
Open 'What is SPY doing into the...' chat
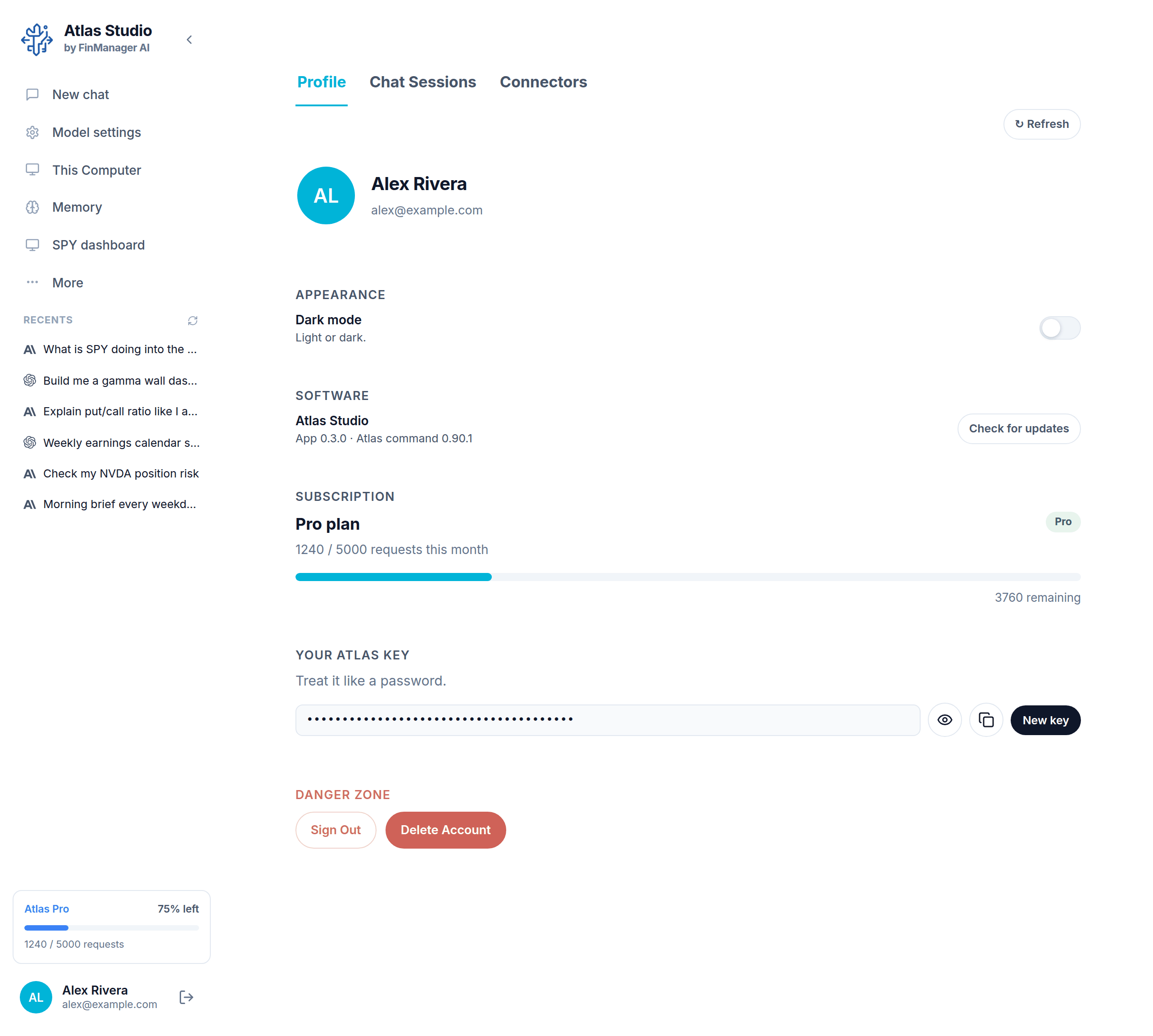pyautogui.click(x=111, y=349)
